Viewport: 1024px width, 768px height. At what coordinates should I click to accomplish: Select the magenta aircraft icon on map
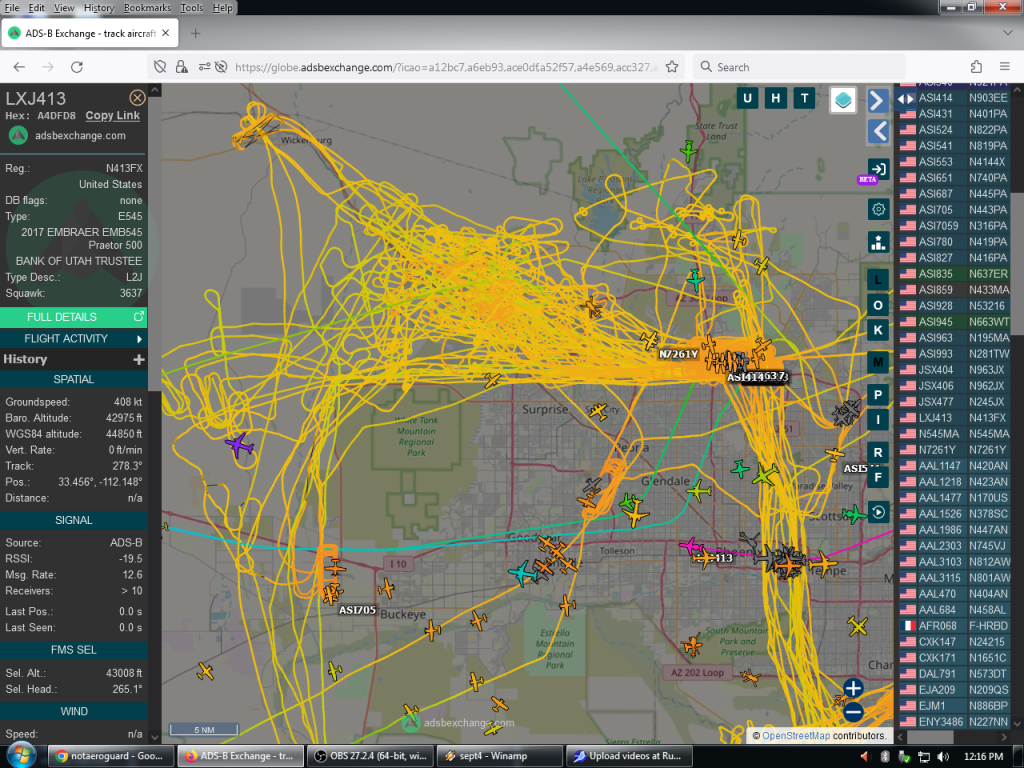click(x=690, y=545)
